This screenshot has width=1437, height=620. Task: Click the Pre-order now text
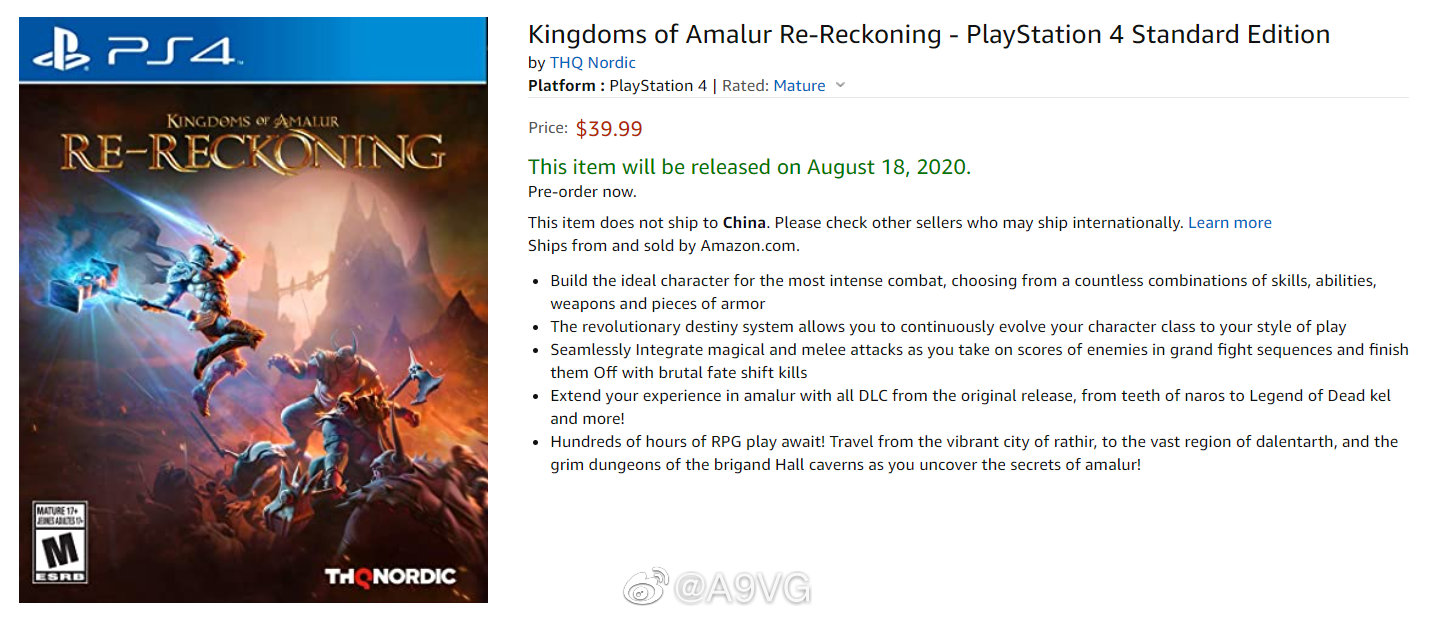point(582,192)
